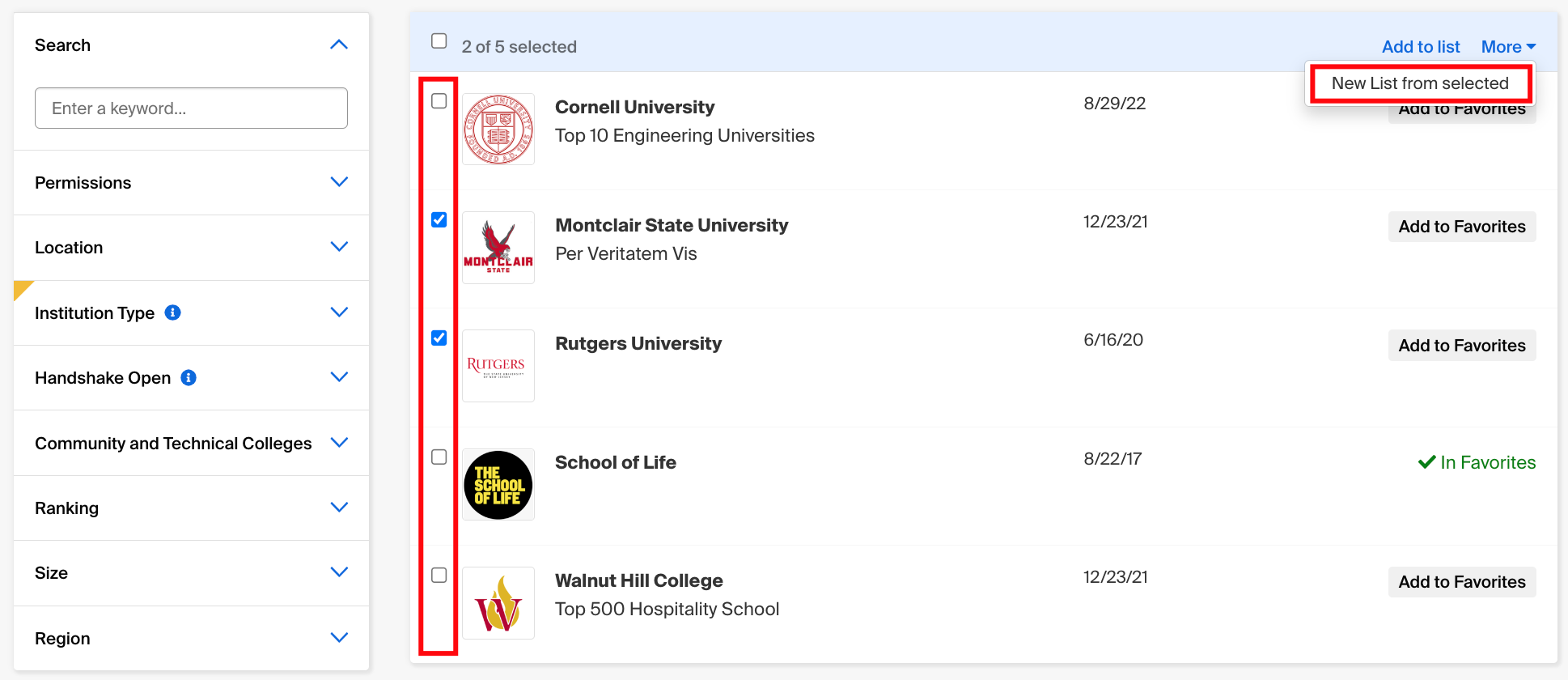This screenshot has width=1568, height=680.
Task: Focus the keyword search field
Action: (191, 108)
